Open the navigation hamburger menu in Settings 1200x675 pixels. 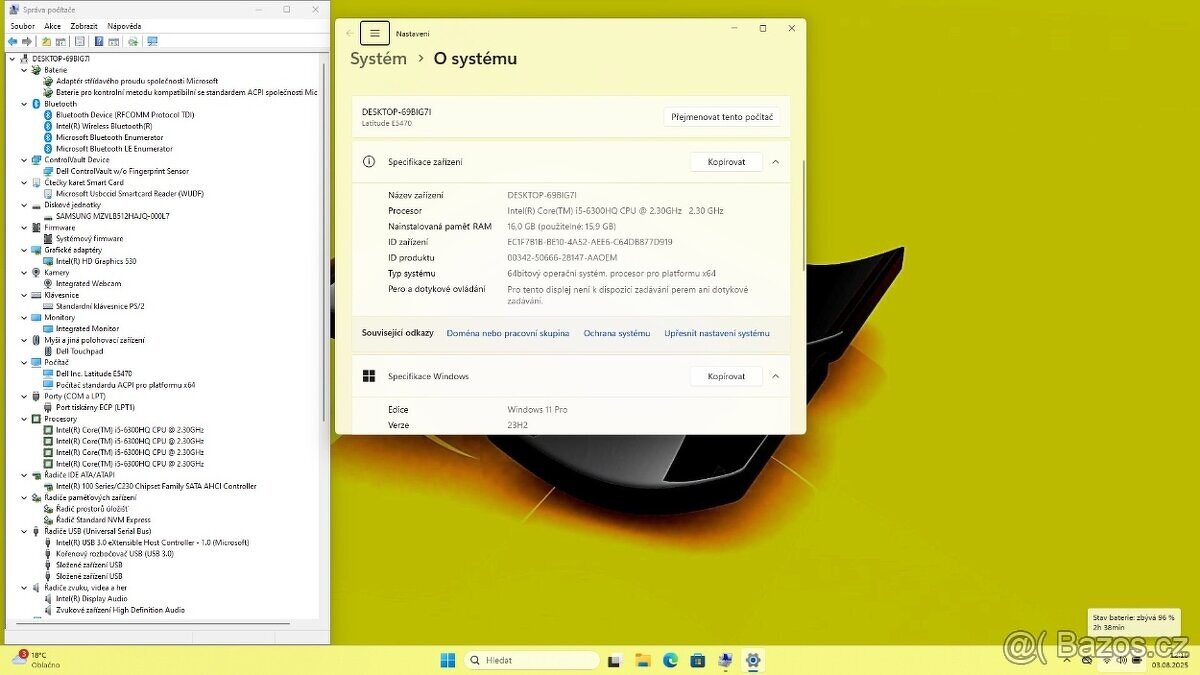375,32
